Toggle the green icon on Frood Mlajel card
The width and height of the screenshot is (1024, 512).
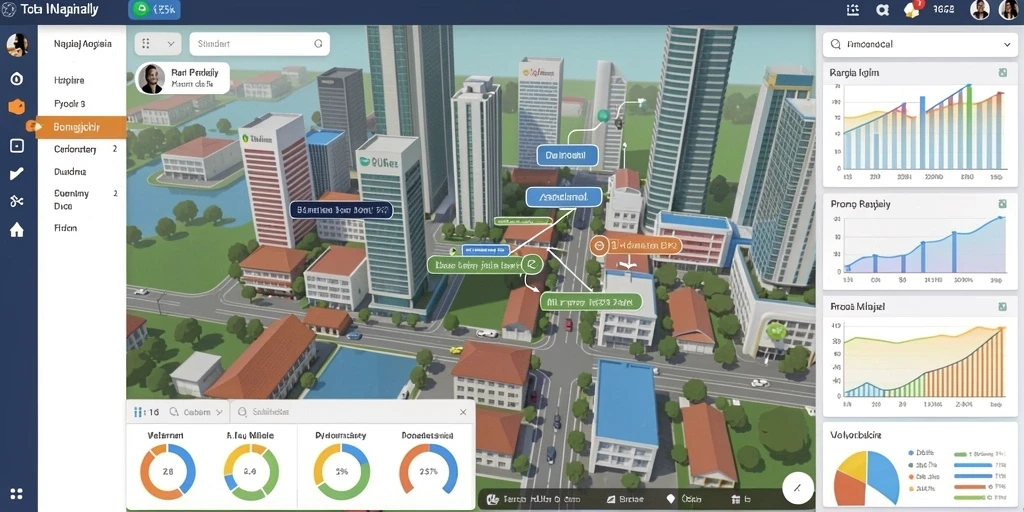[x=1002, y=306]
